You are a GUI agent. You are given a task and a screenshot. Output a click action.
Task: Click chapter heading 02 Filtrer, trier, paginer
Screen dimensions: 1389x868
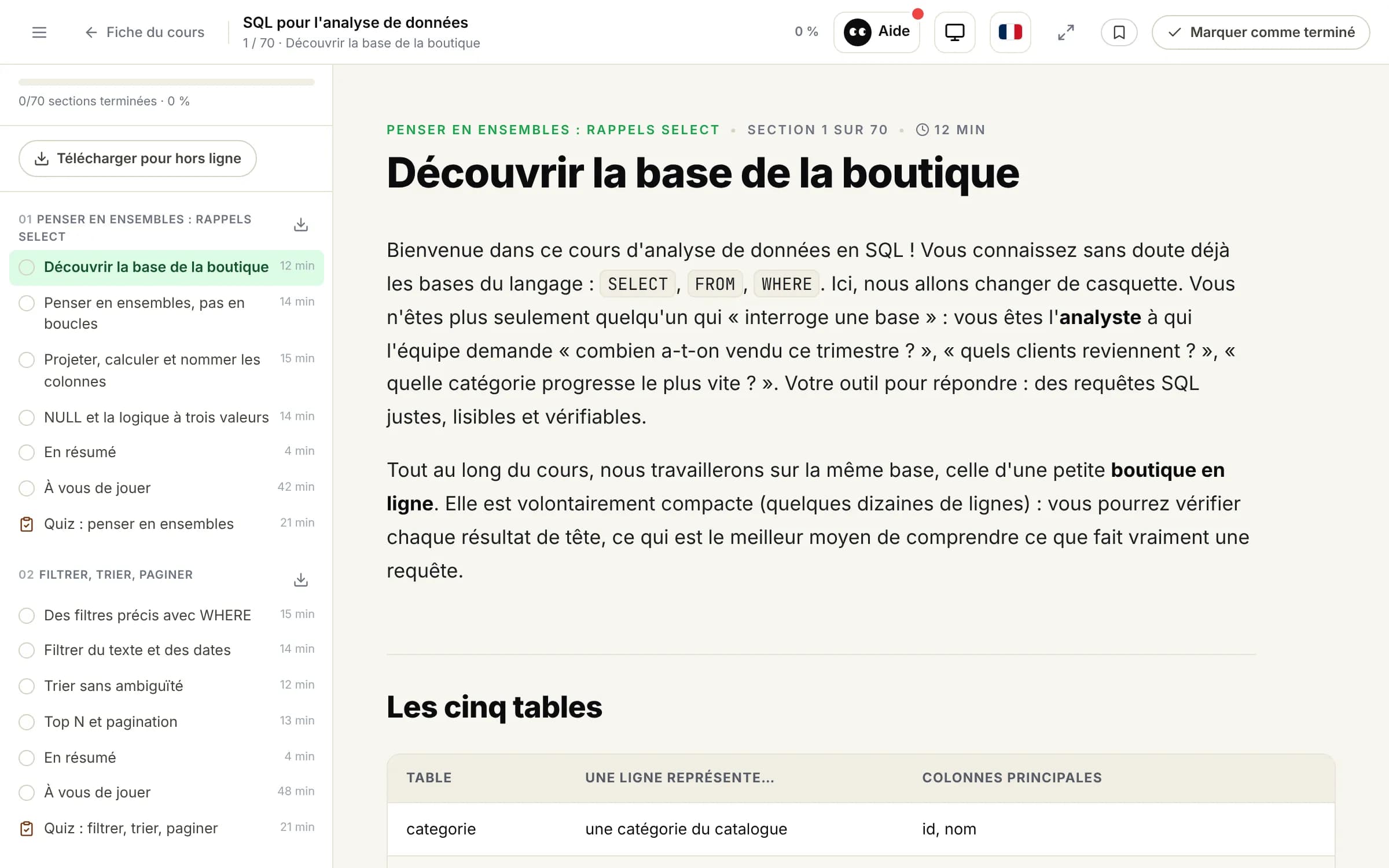(105, 575)
